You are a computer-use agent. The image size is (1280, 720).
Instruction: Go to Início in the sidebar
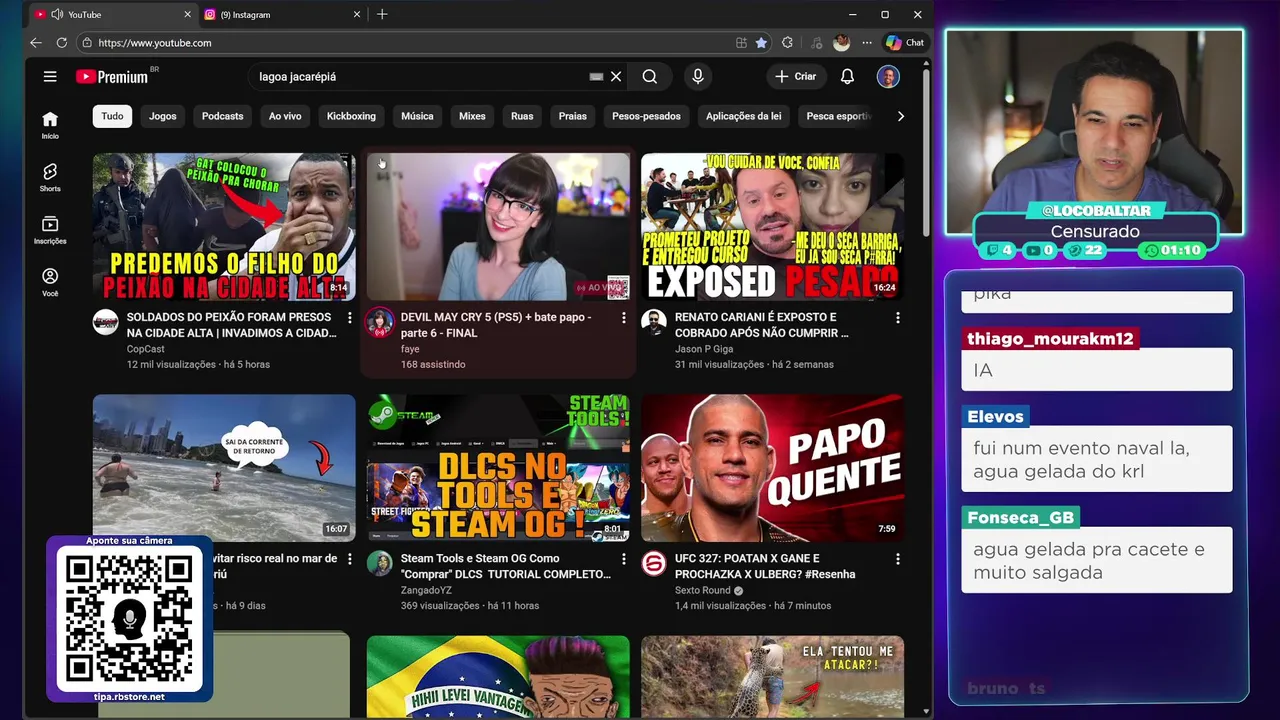coord(50,125)
